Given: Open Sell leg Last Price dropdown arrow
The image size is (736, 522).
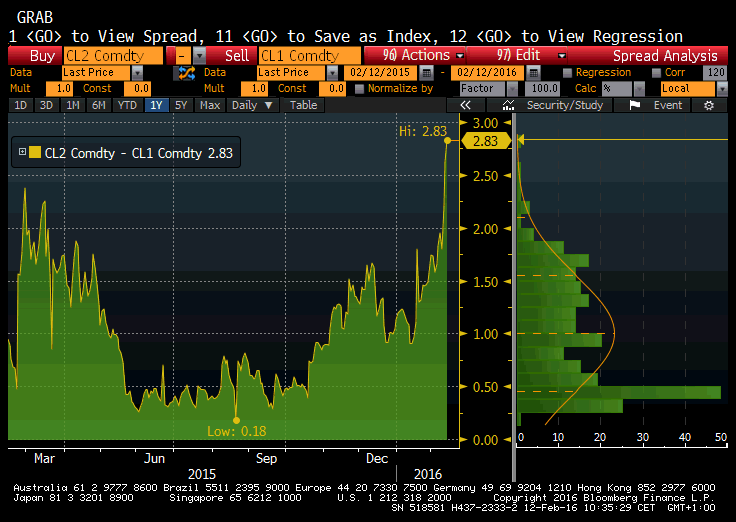Looking at the screenshot, I should (x=332, y=73).
